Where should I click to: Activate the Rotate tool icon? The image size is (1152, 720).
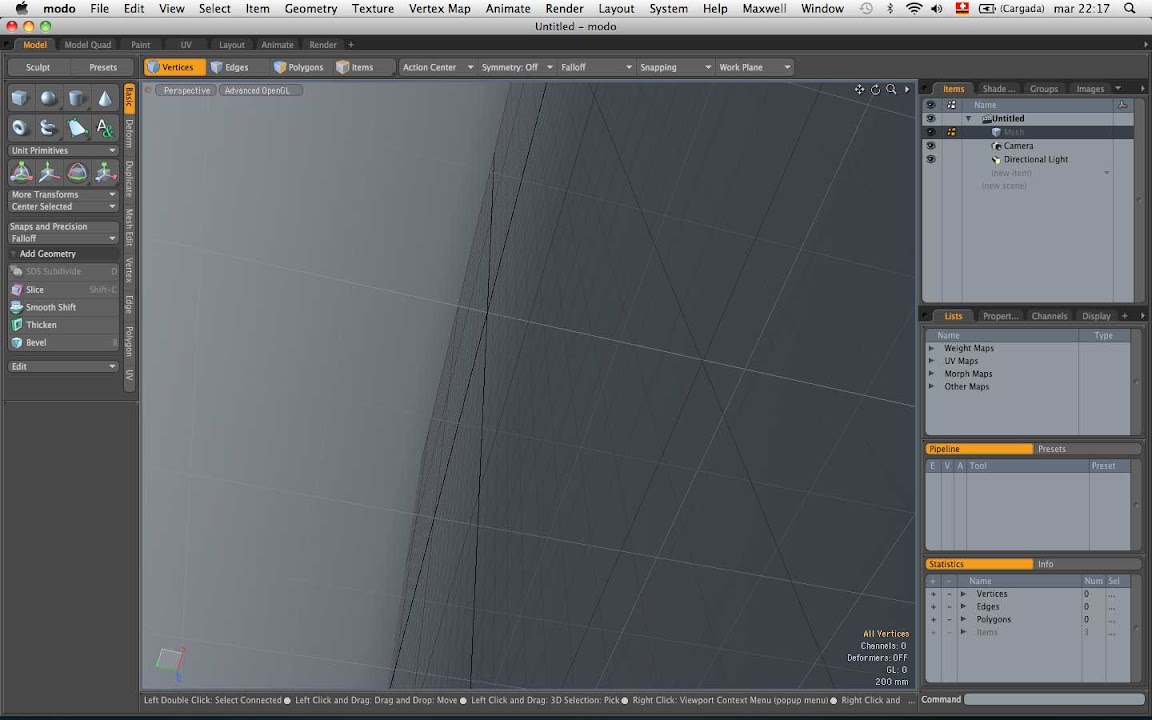(x=76, y=173)
